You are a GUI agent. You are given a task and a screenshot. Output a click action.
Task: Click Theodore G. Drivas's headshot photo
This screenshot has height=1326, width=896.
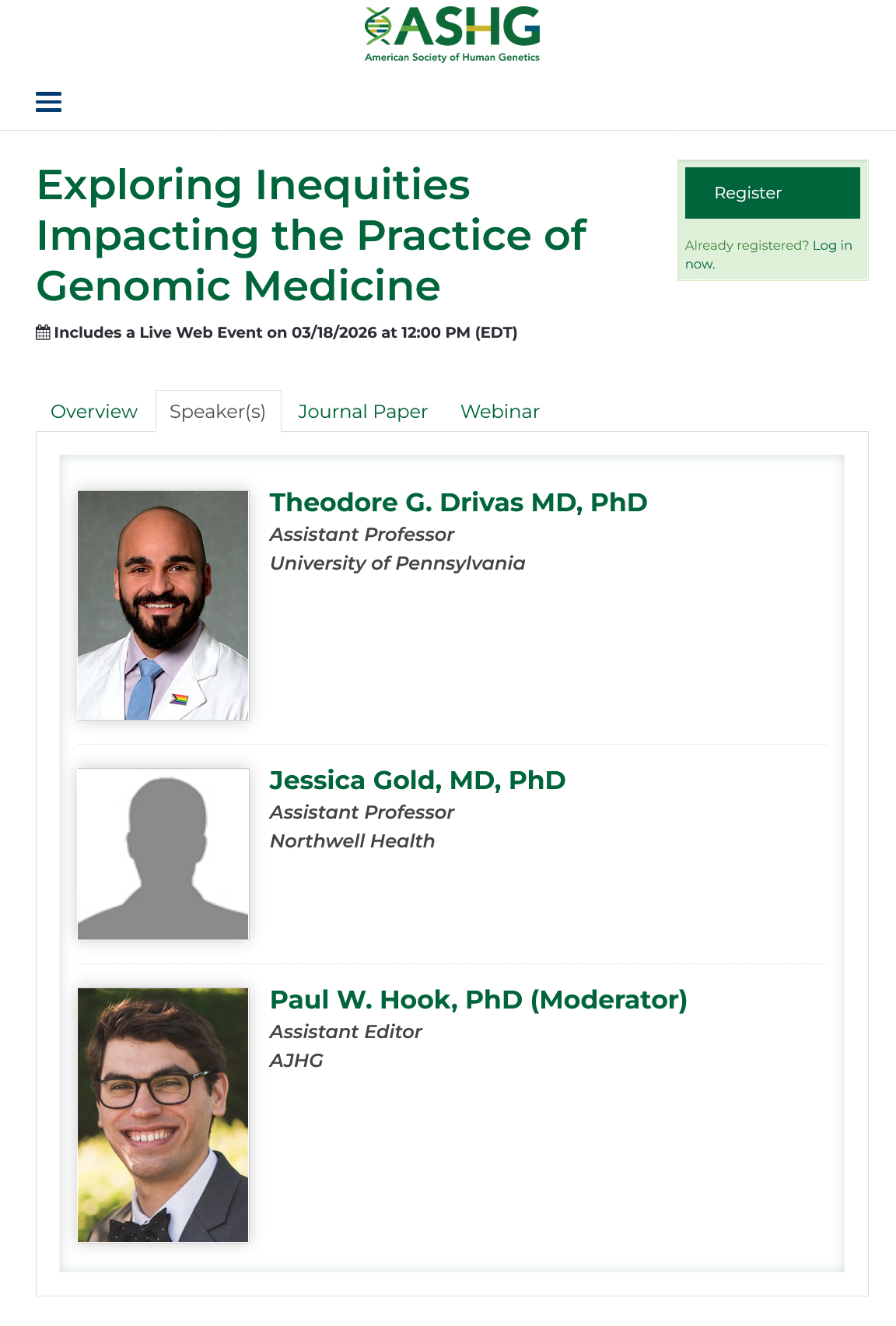click(x=163, y=605)
